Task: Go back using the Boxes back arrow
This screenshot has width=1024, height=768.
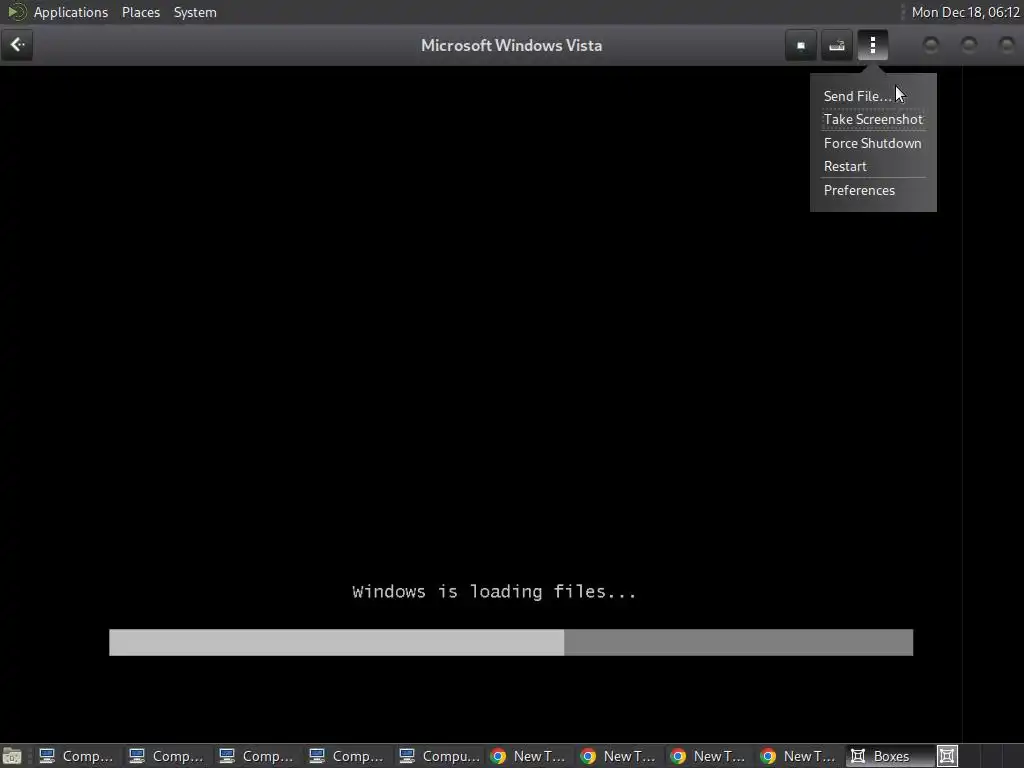Action: click(17, 45)
